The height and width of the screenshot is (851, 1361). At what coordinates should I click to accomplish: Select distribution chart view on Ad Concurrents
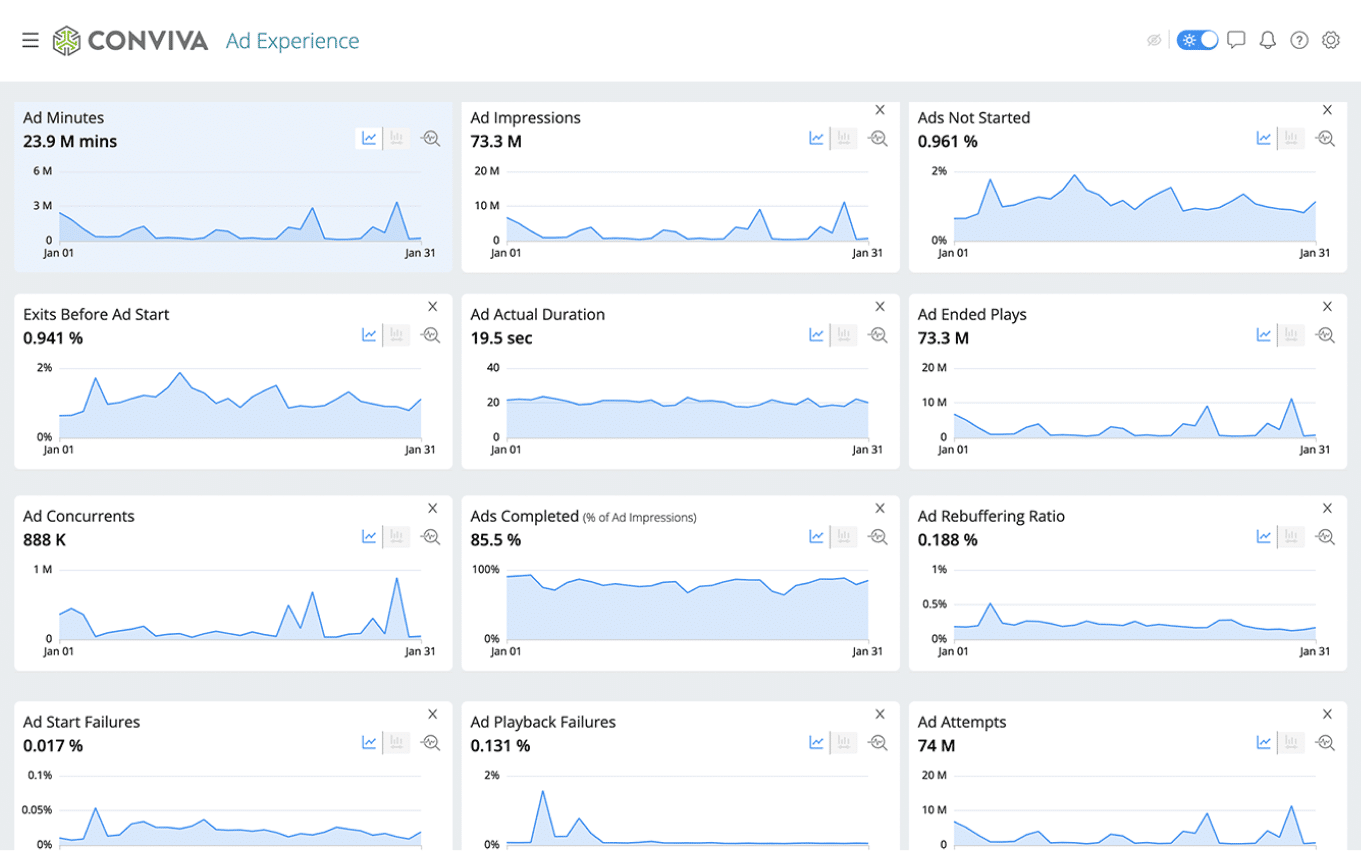tap(397, 537)
